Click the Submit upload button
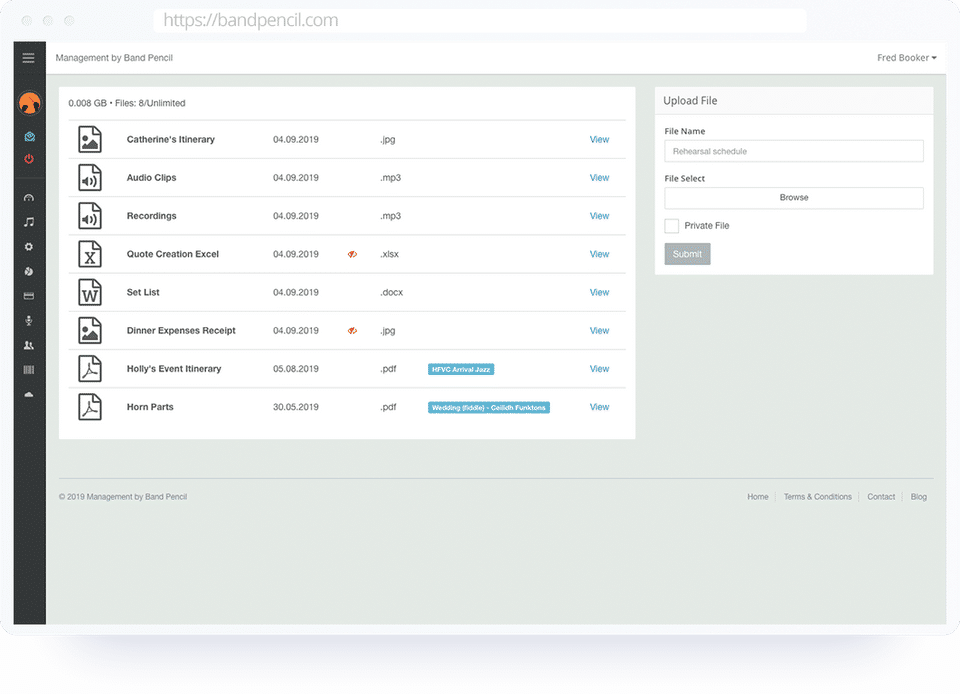Viewport: 960px width, 694px height. pos(688,254)
